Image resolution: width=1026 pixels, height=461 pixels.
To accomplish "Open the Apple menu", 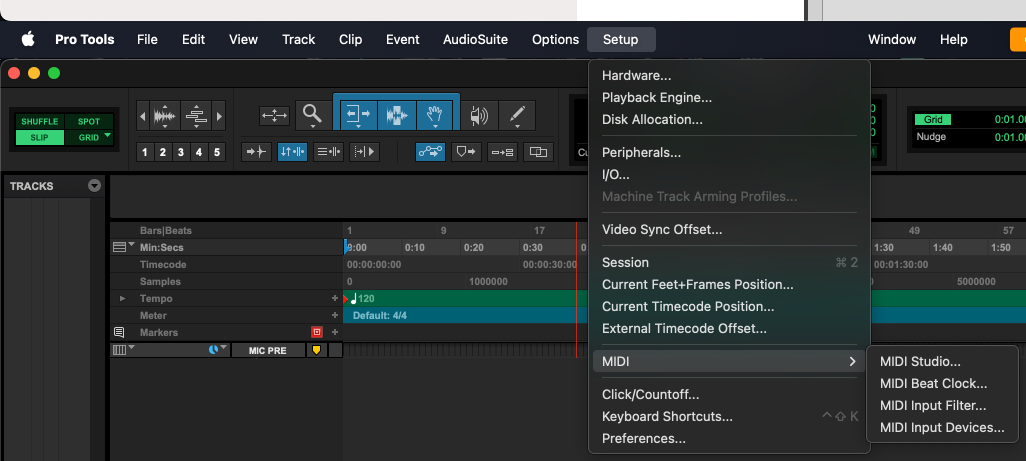I will coord(27,39).
